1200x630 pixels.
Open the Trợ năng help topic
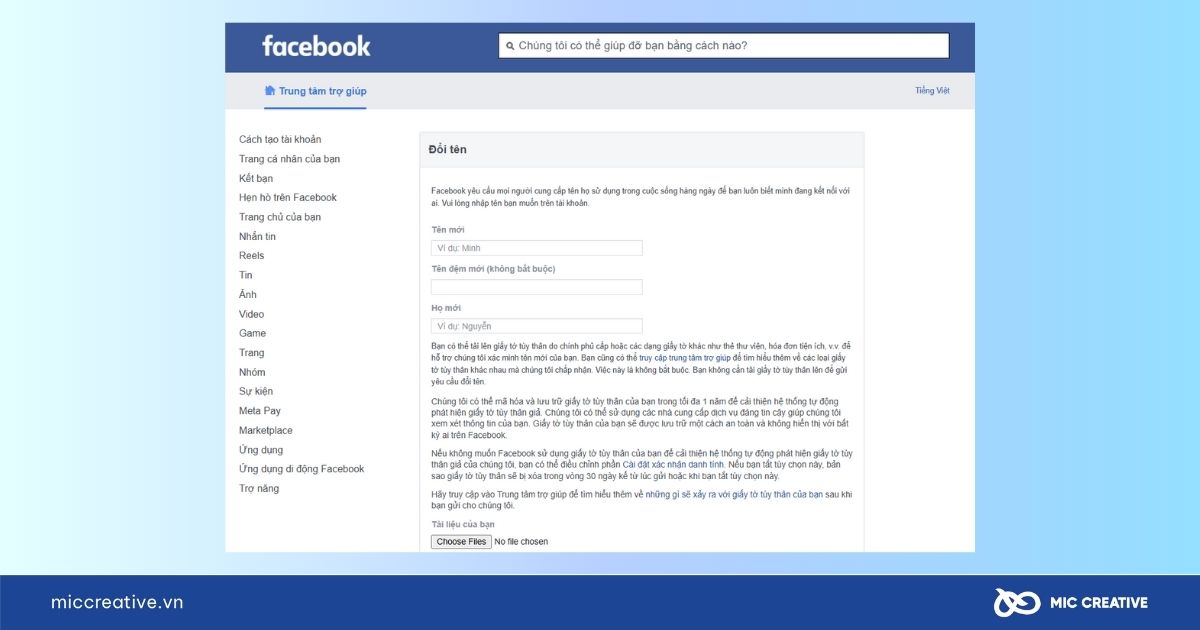point(259,488)
